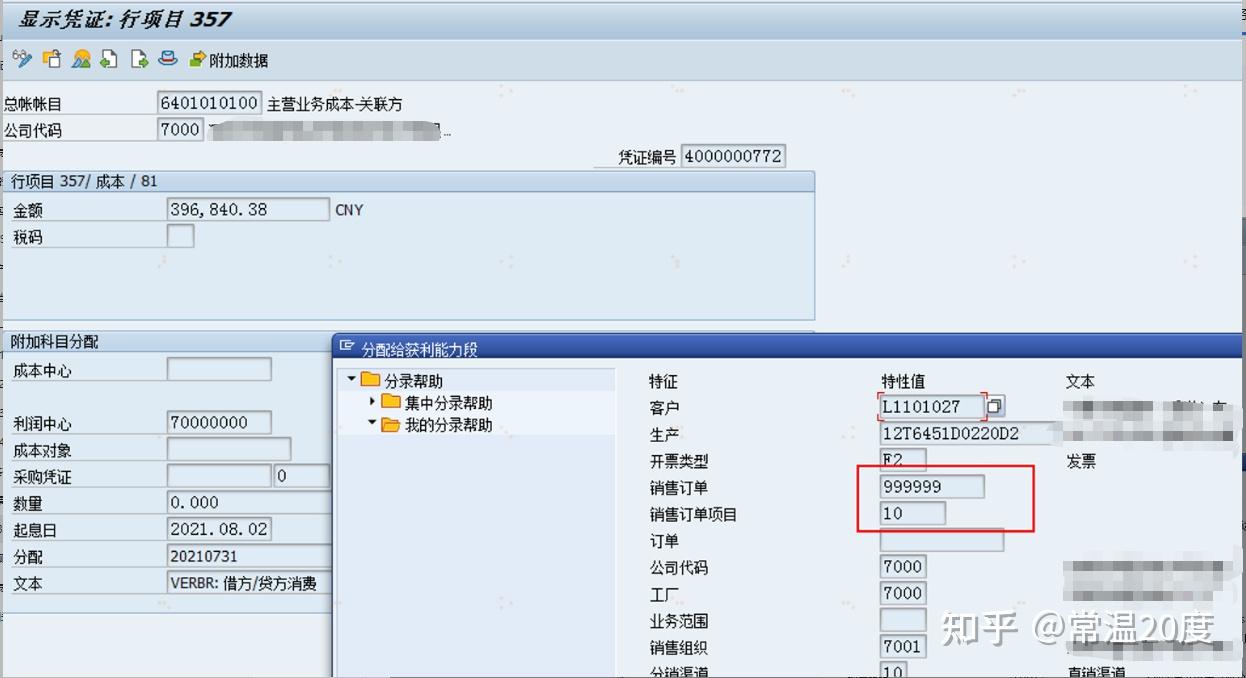The image size is (1246, 678).
Task: Click into the 税码 input field
Action: (x=178, y=235)
